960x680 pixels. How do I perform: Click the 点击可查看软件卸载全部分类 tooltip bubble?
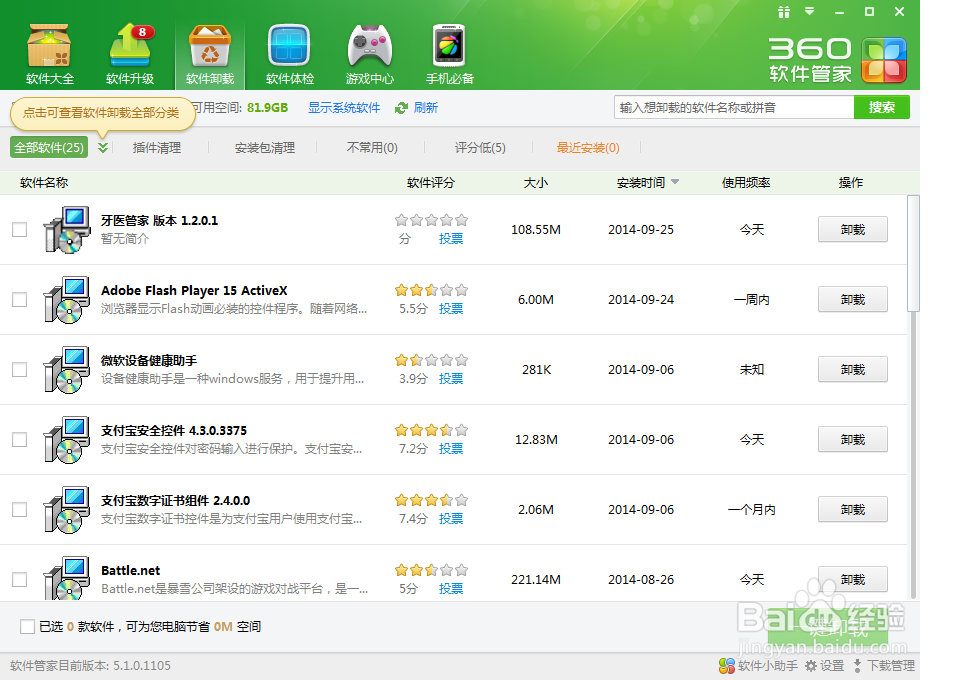(x=103, y=113)
